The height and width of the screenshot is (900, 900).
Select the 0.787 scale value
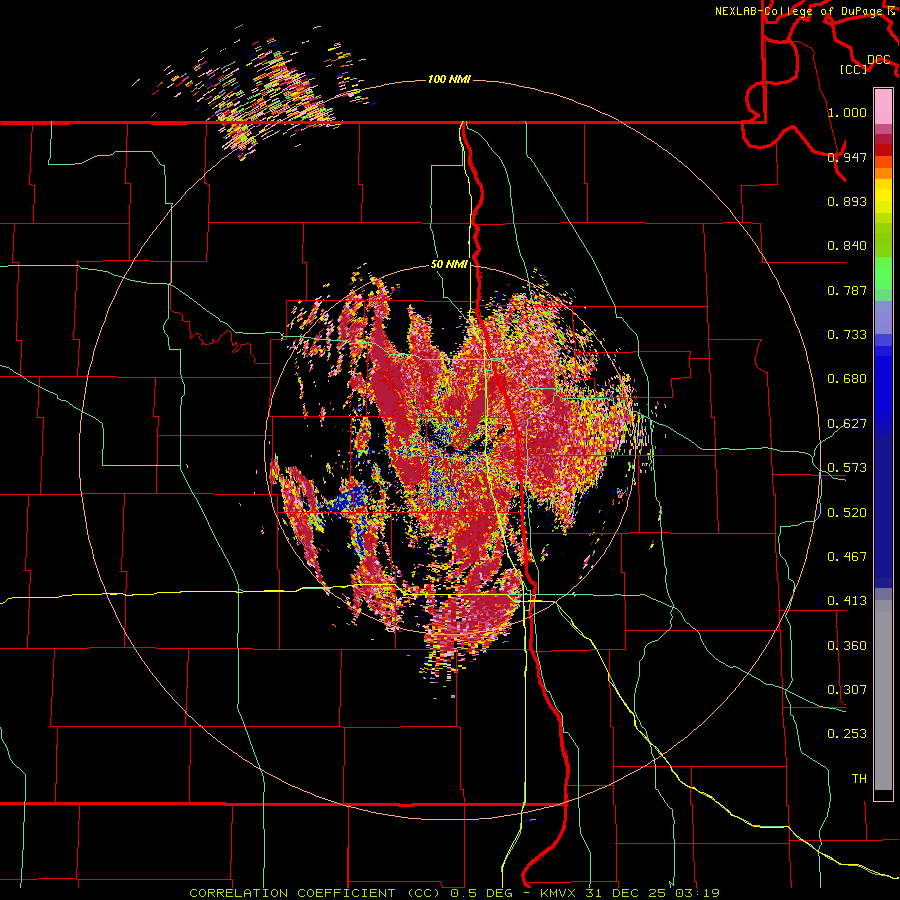coord(847,290)
